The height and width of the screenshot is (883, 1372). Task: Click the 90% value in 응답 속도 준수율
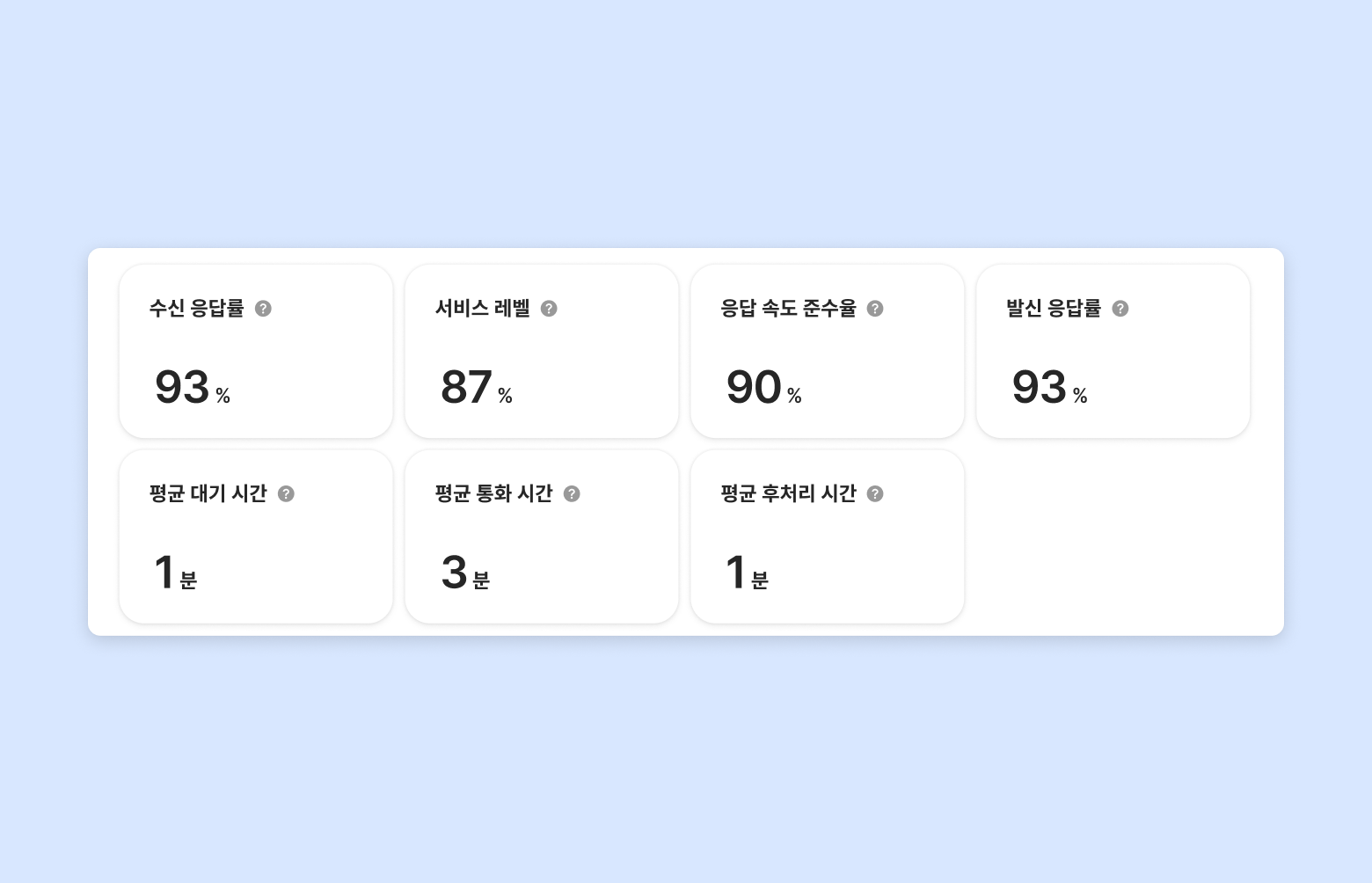coord(763,388)
